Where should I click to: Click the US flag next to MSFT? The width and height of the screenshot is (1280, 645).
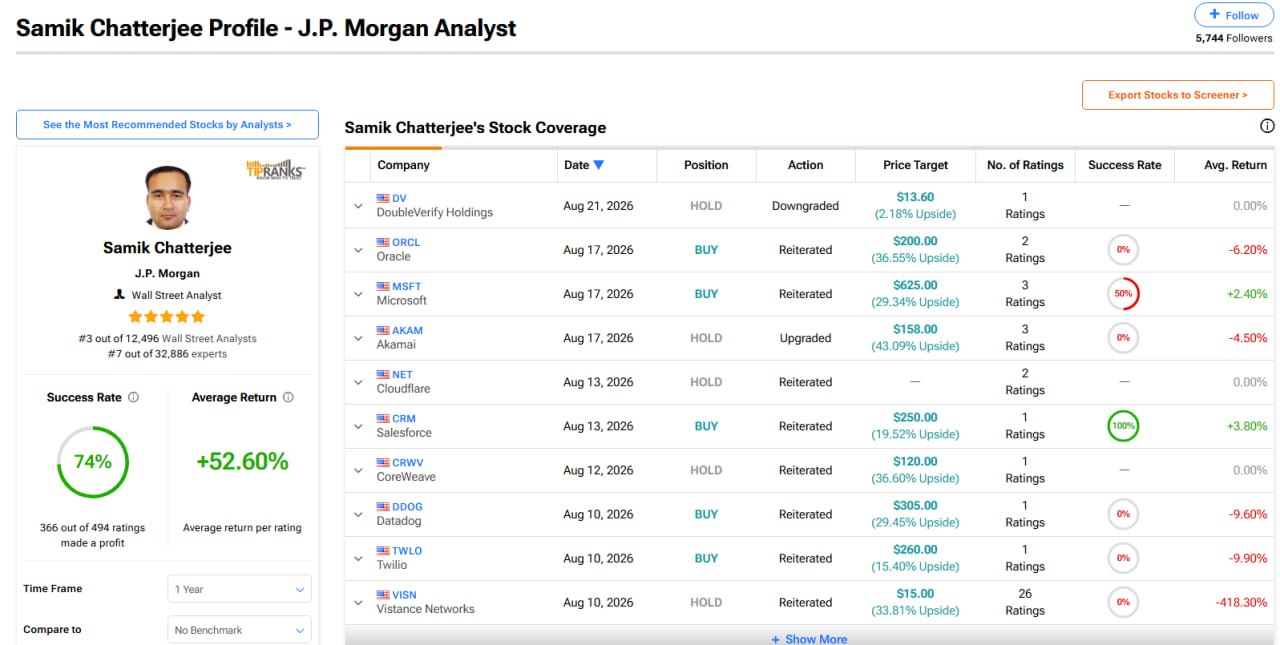click(x=383, y=286)
